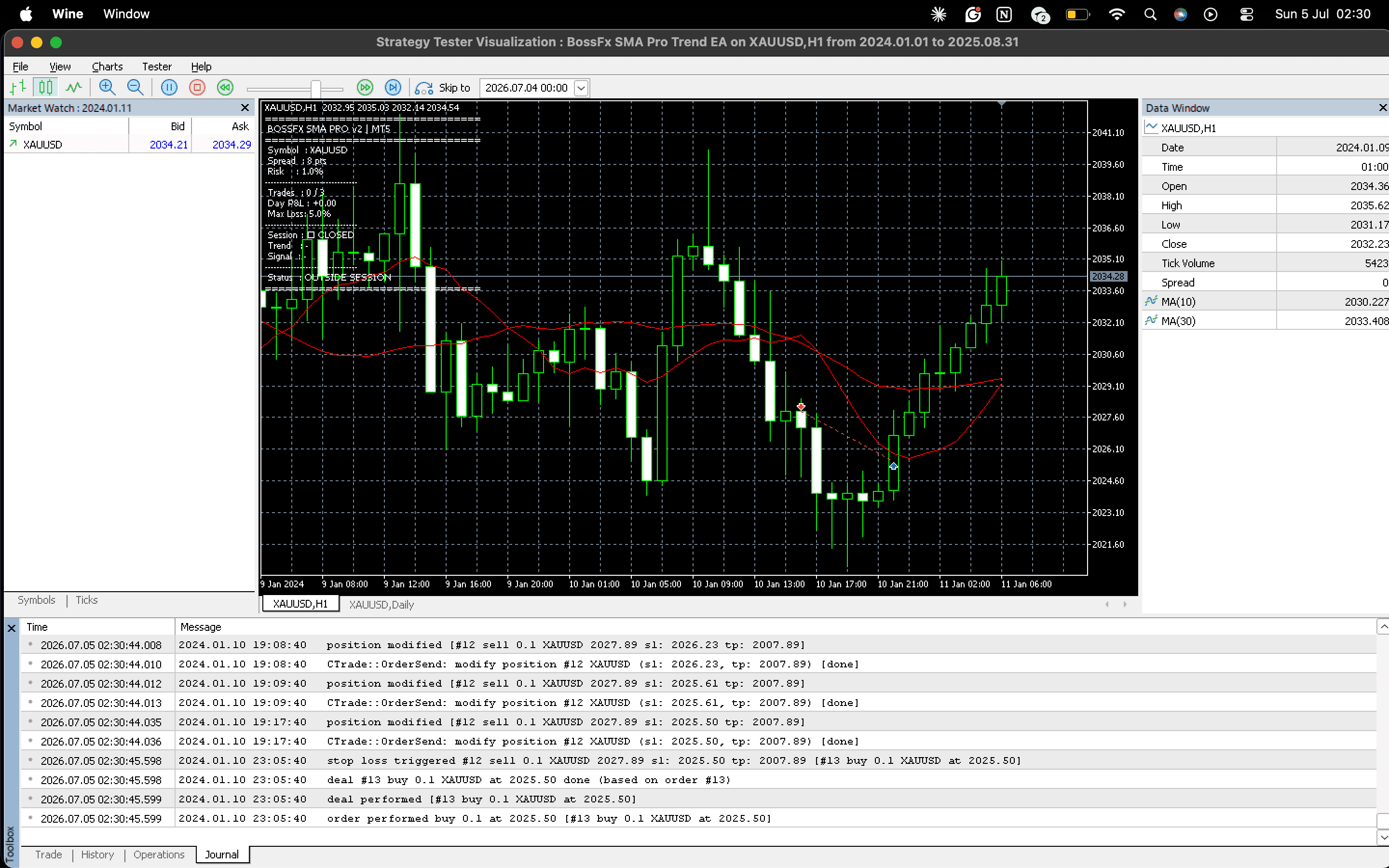Image resolution: width=1389 pixels, height=868 pixels.
Task: Open the Charts menu
Action: click(108, 66)
